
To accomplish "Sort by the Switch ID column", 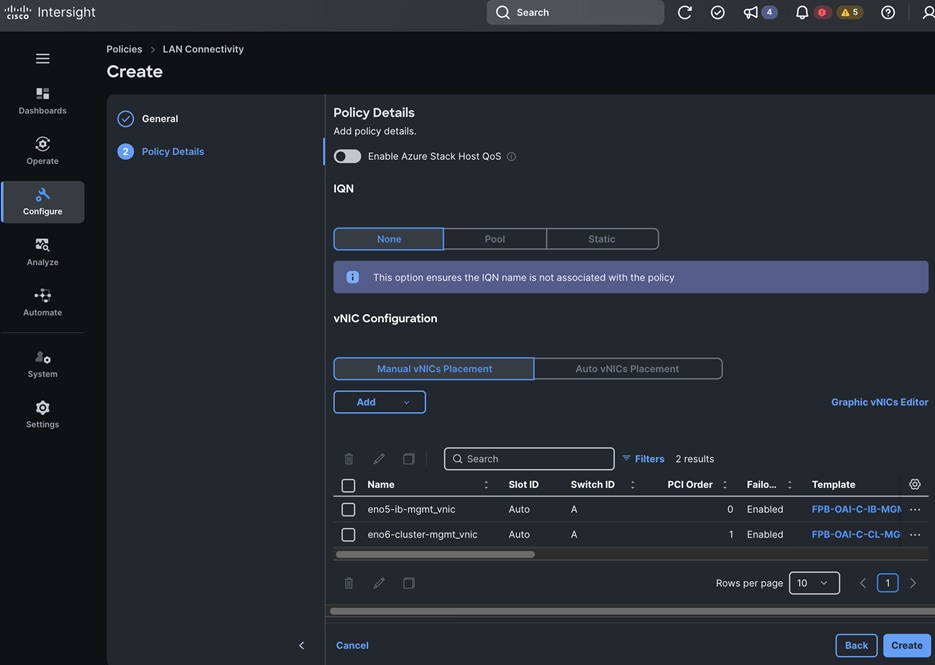I will [633, 484].
